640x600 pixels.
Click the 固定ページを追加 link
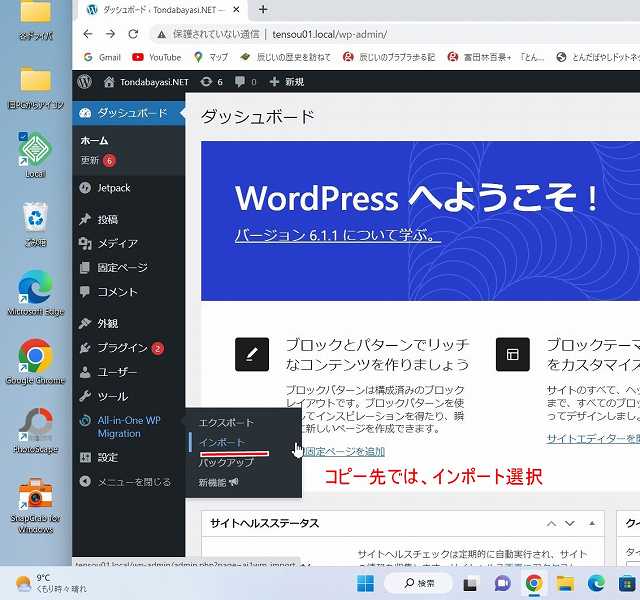point(345,452)
